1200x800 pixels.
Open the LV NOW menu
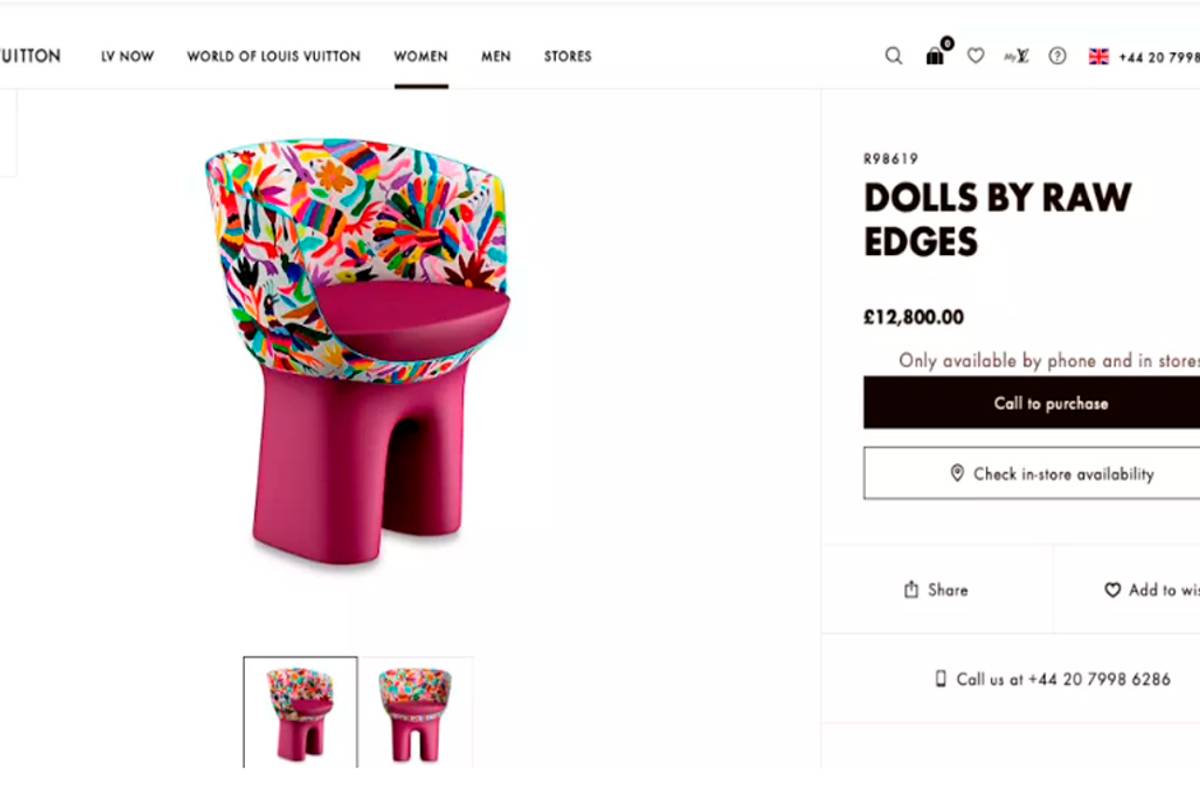(x=127, y=56)
